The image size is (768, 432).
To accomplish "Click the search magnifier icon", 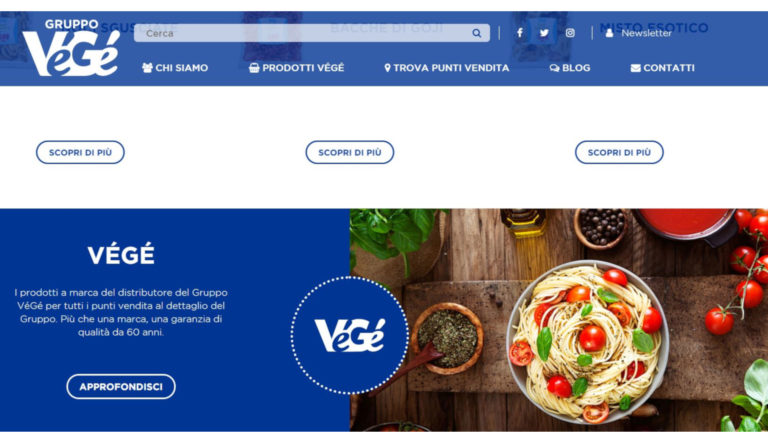I will [477, 33].
